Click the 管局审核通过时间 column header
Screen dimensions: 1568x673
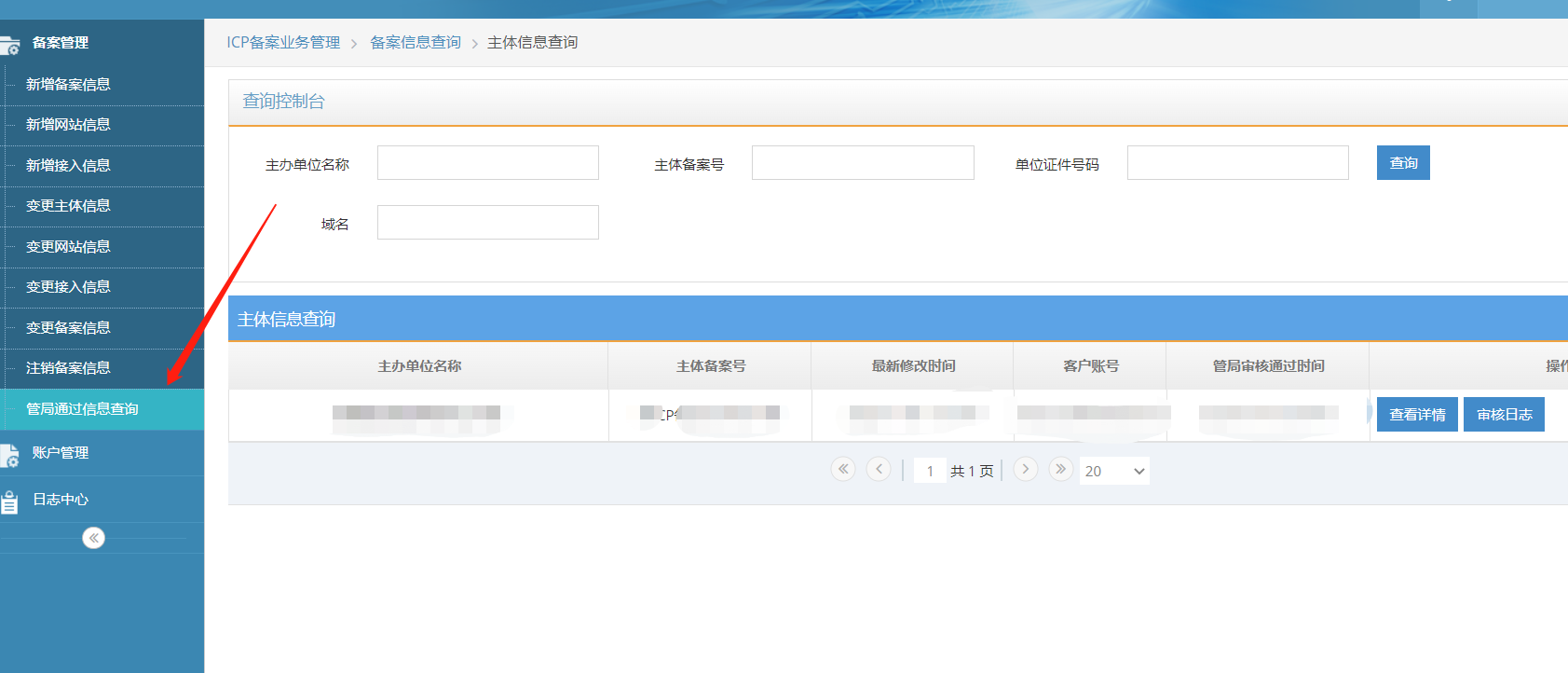pos(1268,366)
